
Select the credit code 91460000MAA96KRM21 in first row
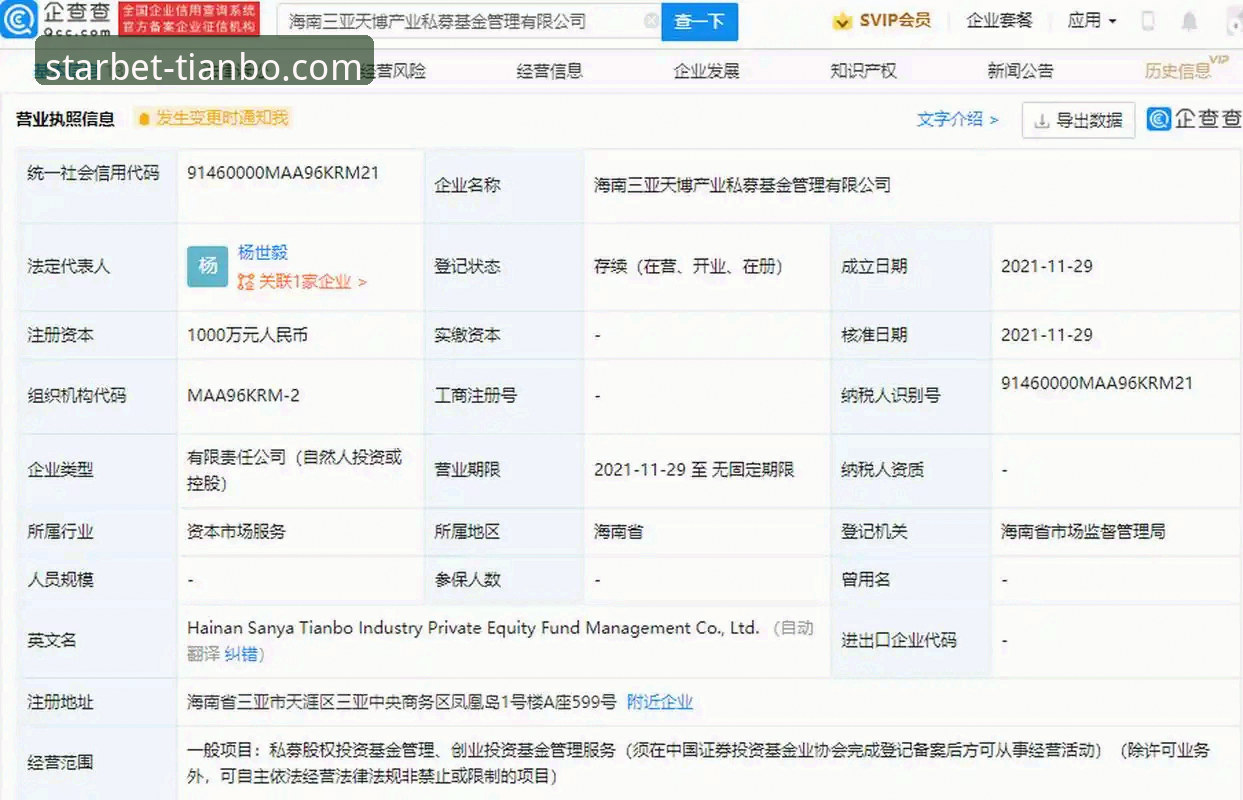pos(283,172)
